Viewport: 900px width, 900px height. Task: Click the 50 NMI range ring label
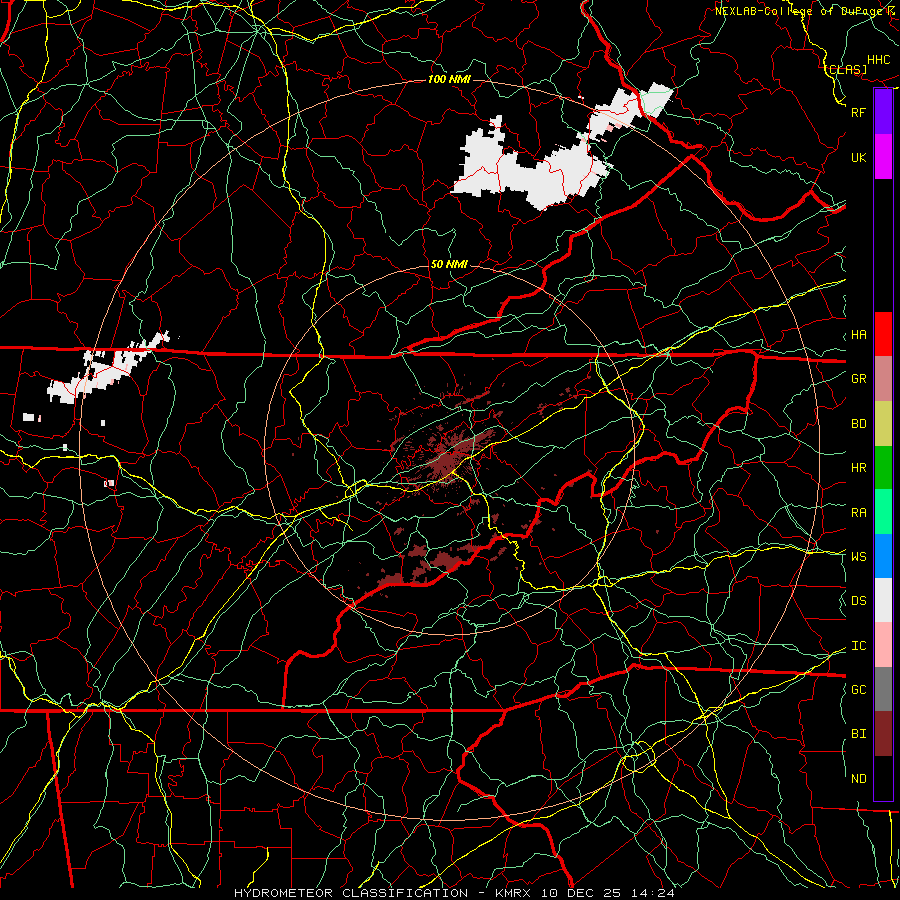point(449,264)
